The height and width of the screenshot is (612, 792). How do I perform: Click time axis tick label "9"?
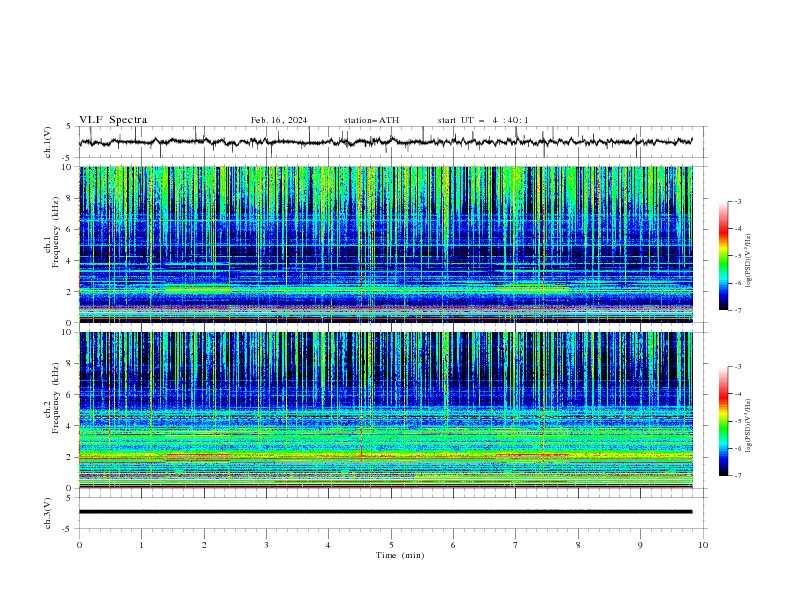[640, 545]
